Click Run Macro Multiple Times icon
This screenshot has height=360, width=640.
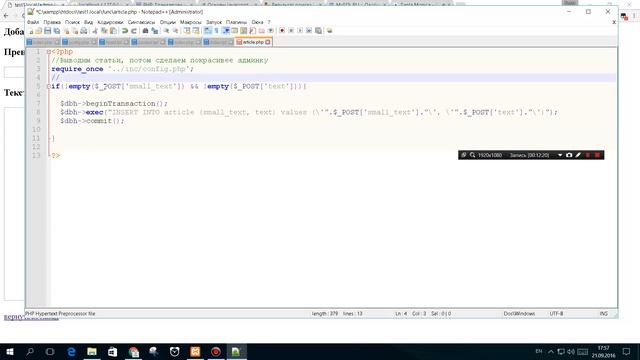309,31
